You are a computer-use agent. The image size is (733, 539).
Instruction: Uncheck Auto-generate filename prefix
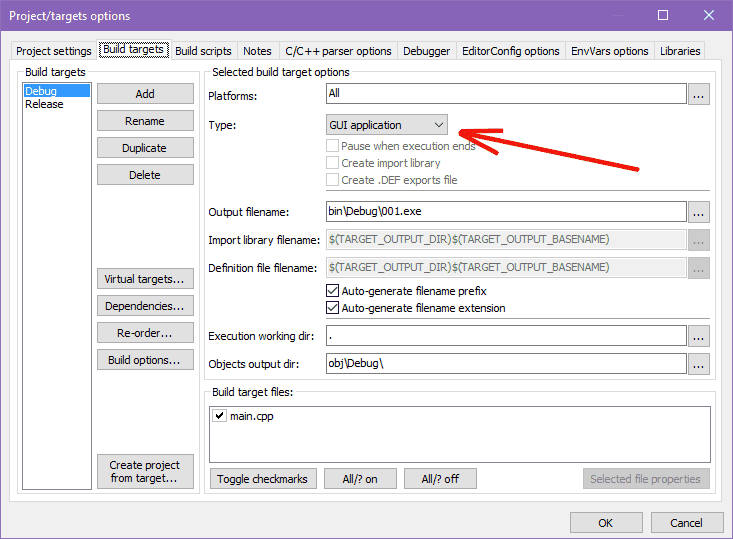point(333,291)
